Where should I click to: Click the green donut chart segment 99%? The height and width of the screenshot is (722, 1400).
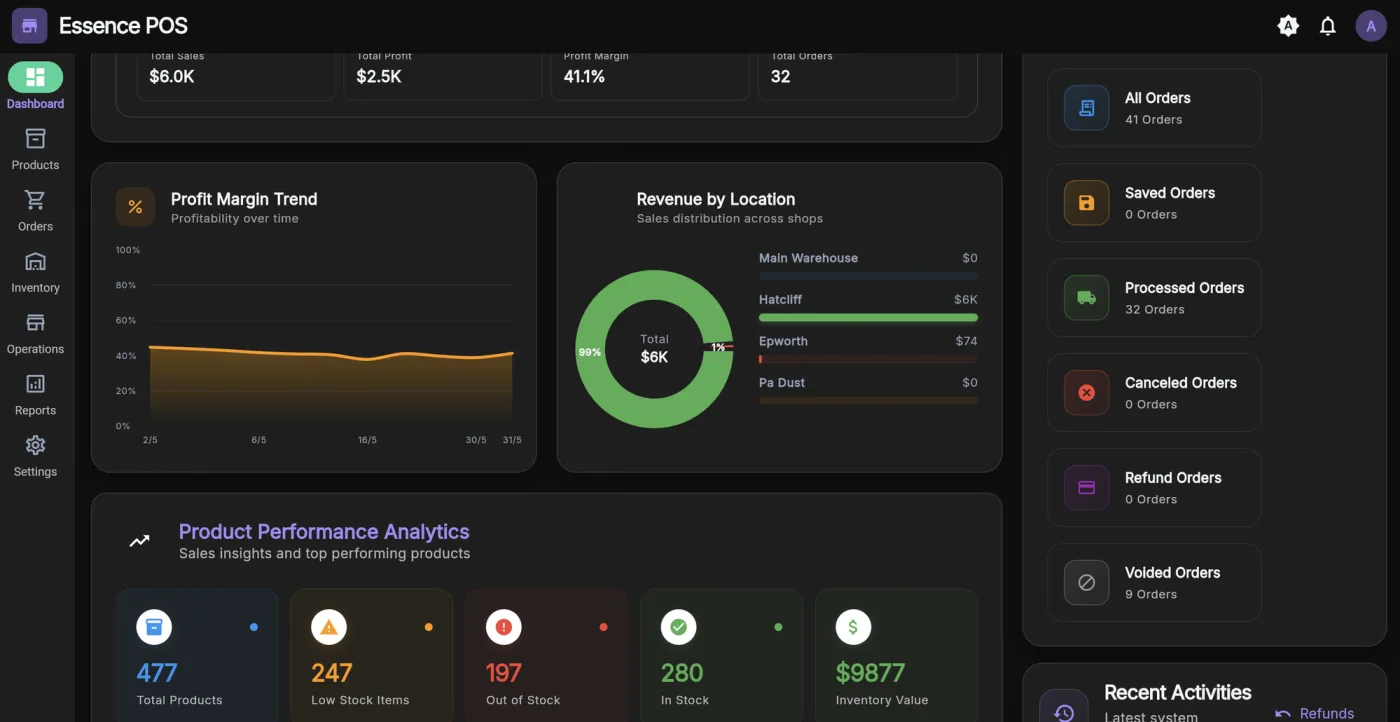590,352
